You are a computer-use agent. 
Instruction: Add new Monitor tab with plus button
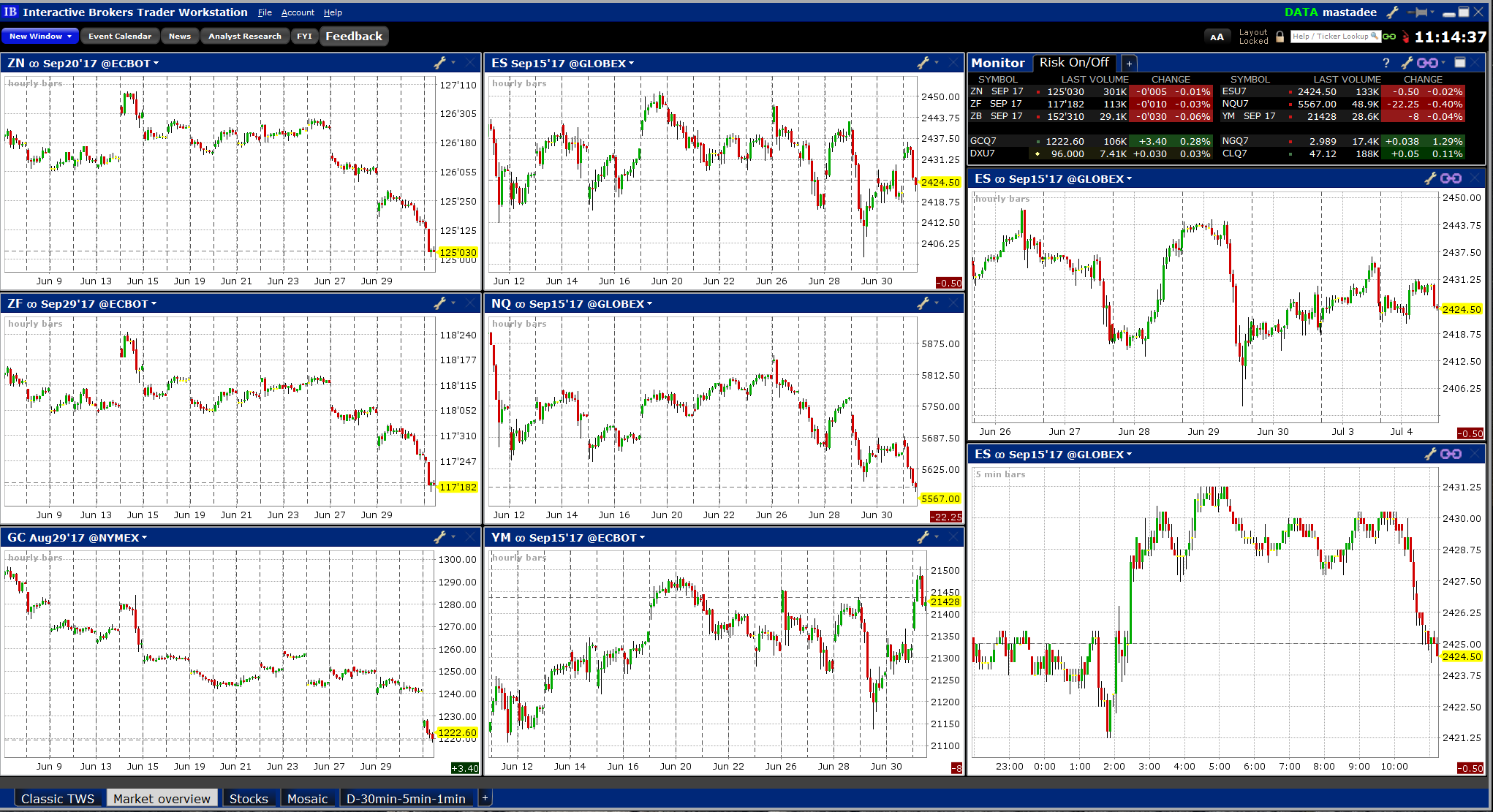[x=1129, y=64]
